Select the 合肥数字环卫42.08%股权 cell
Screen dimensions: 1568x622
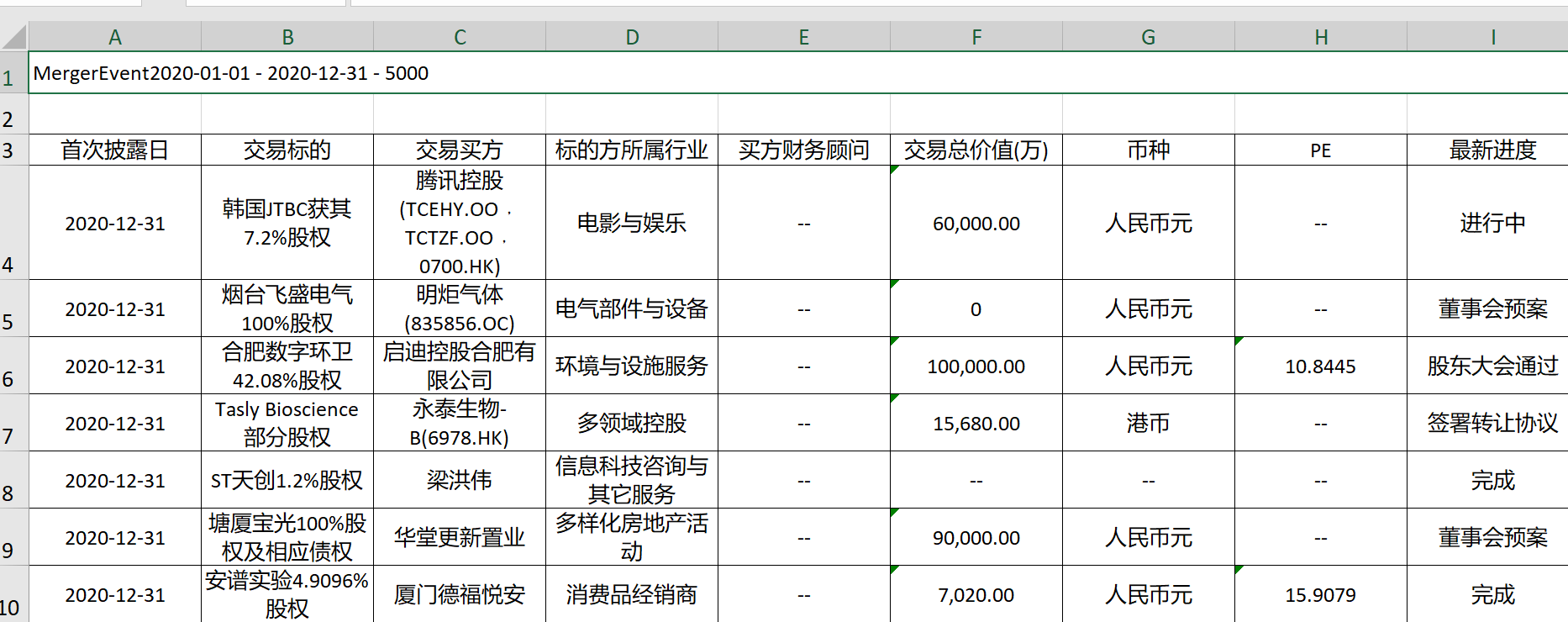pos(287,366)
